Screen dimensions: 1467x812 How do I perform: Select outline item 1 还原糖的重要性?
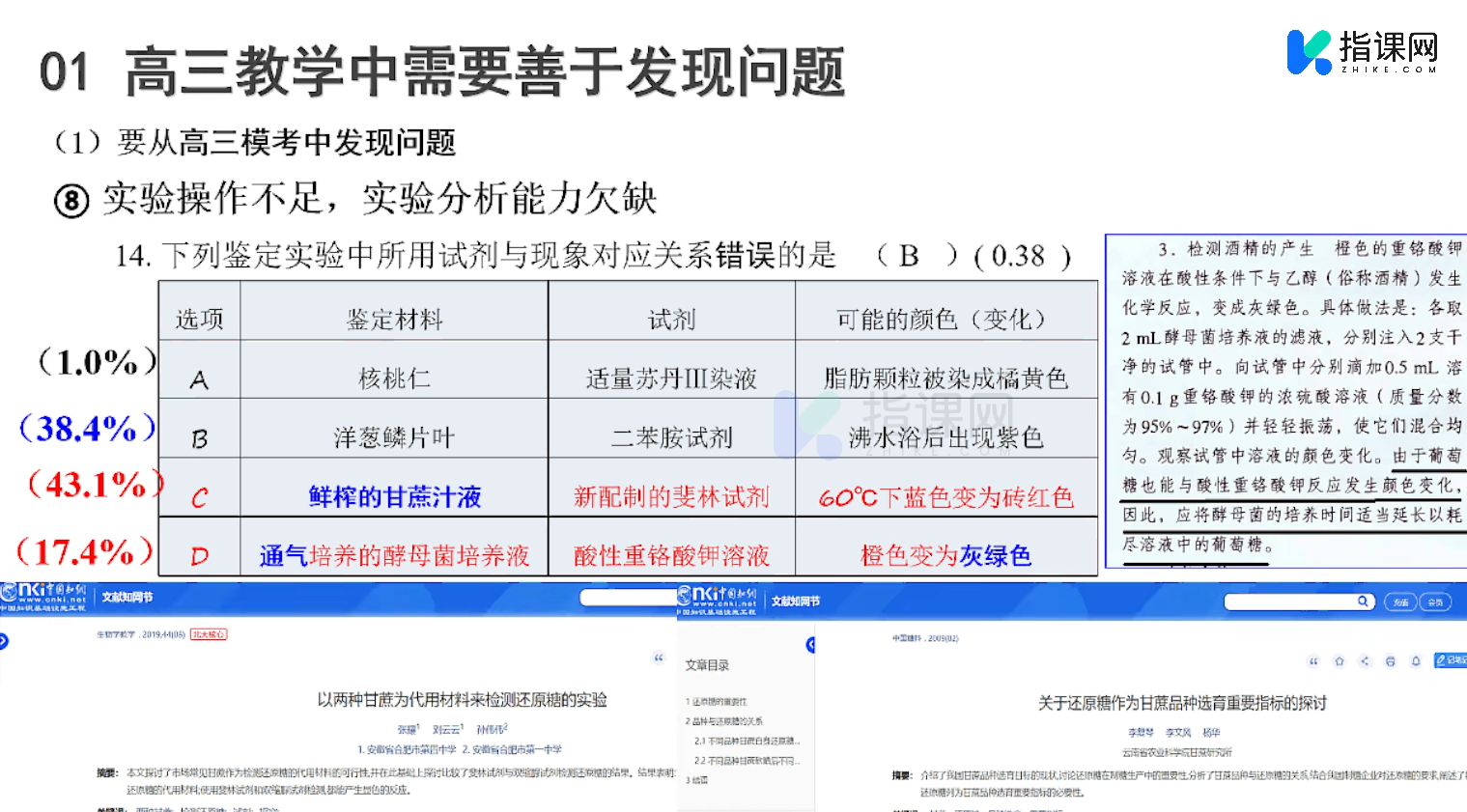(719, 702)
